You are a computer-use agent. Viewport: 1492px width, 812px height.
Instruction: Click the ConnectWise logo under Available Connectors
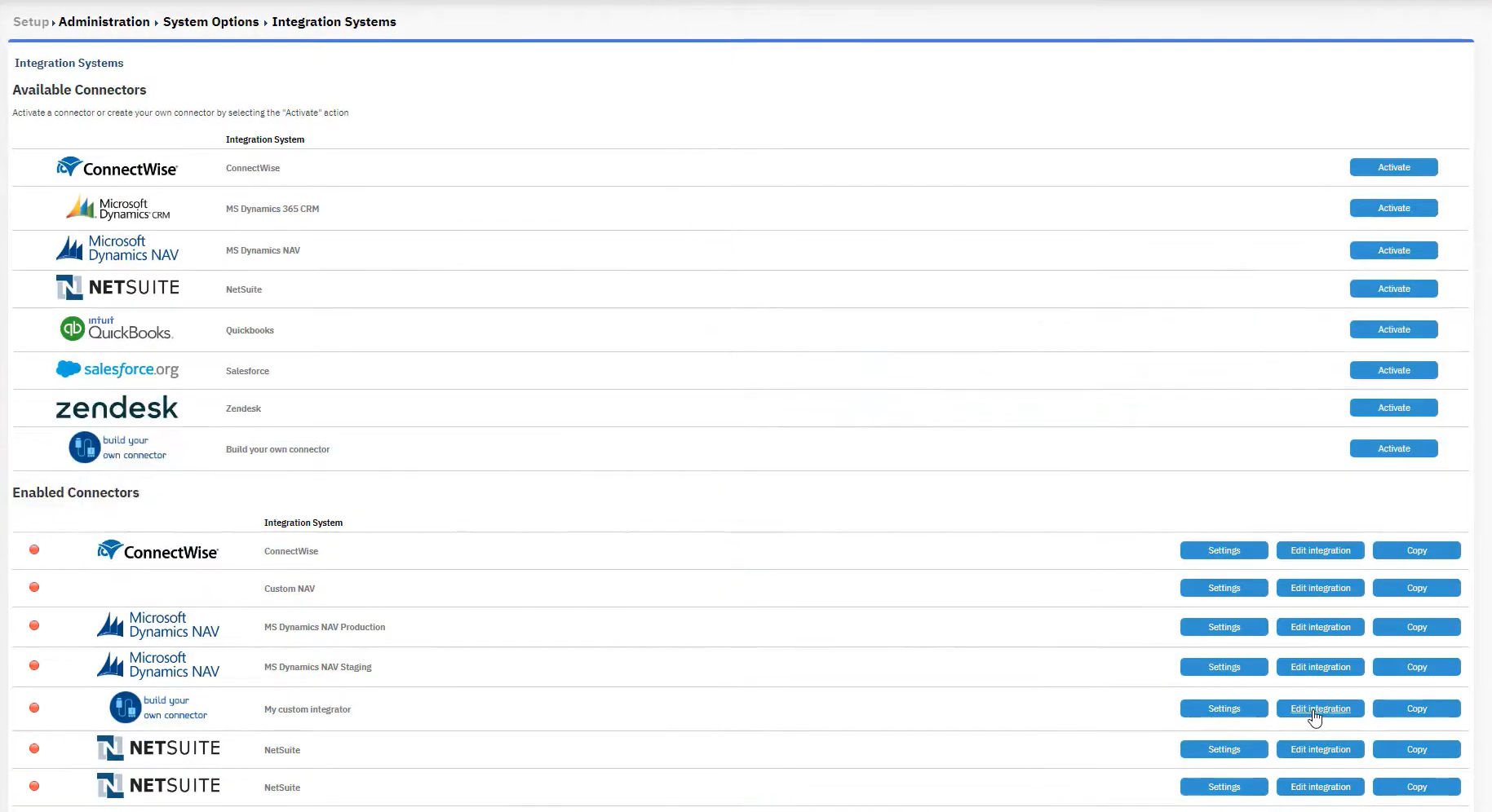[x=117, y=168]
